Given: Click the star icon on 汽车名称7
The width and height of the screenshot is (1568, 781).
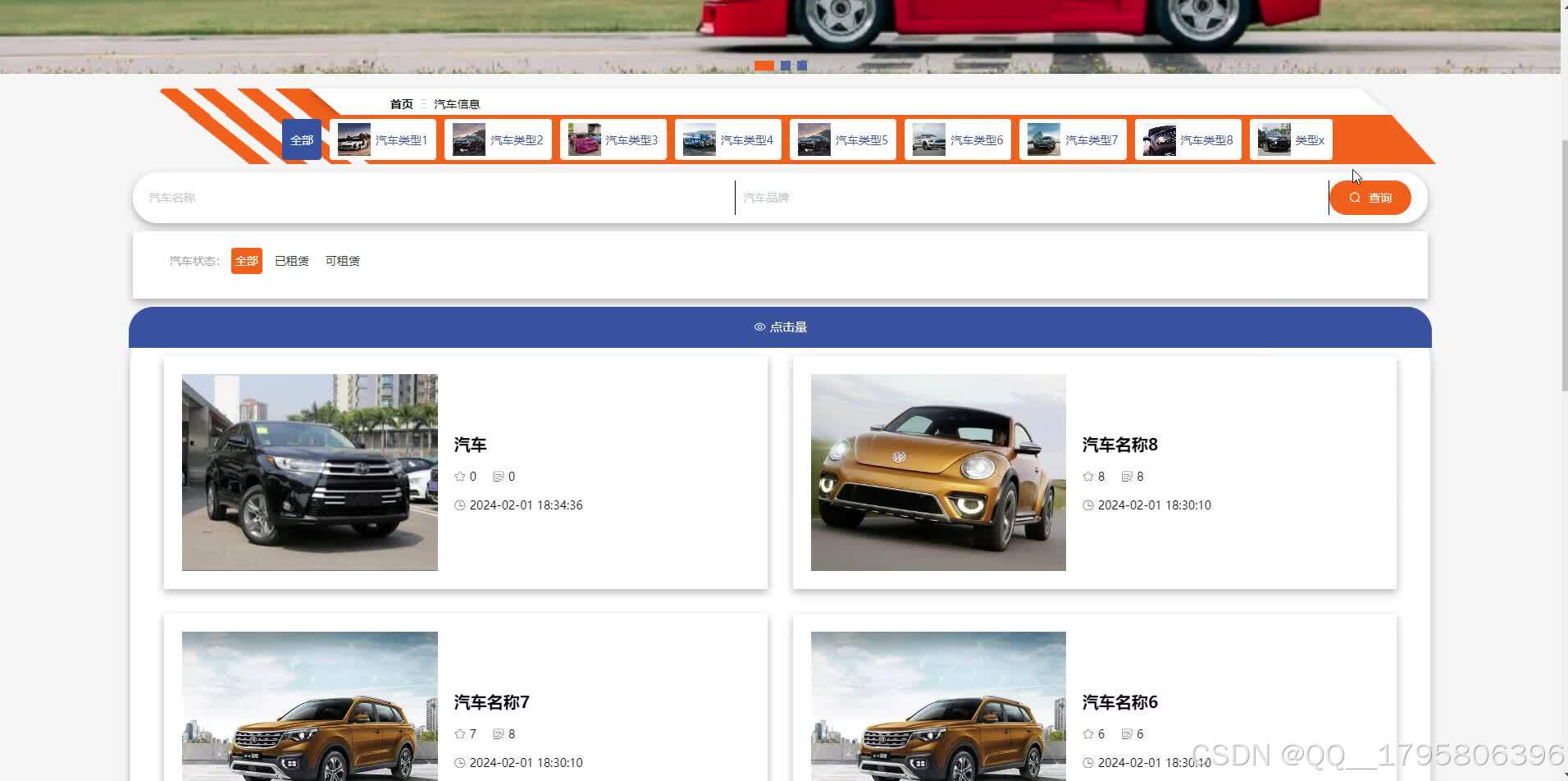Looking at the screenshot, I should (459, 734).
